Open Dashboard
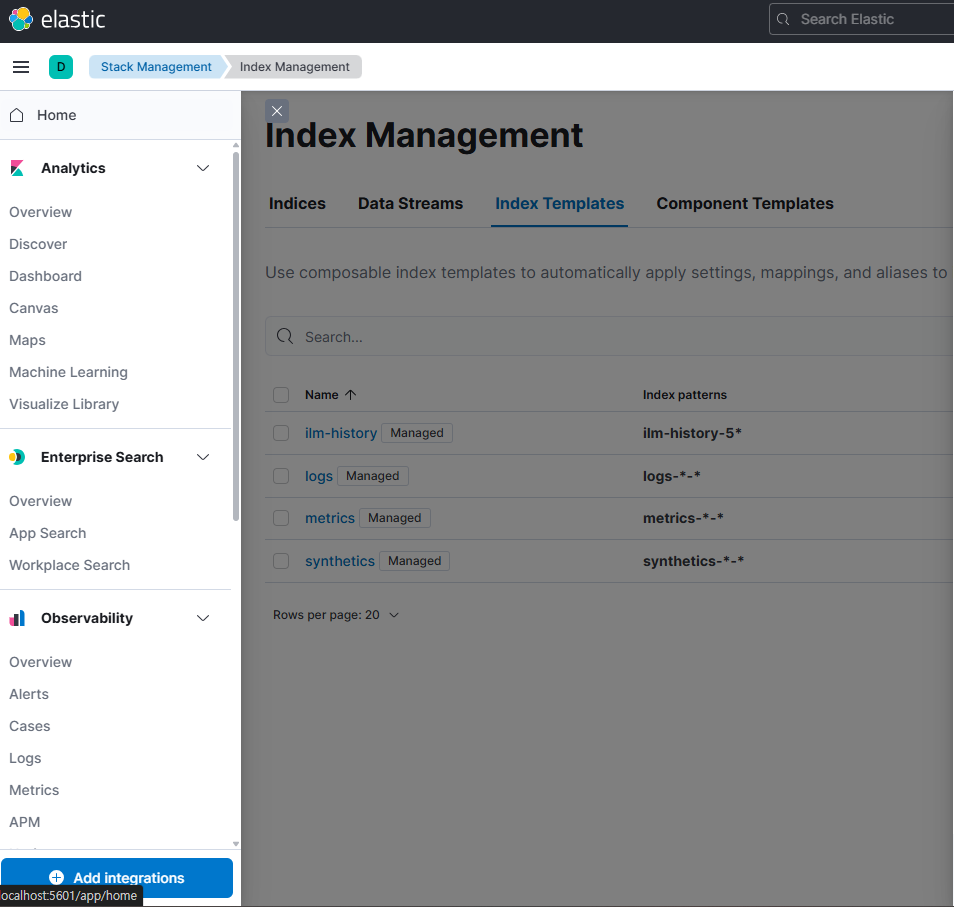The image size is (954, 907). pyautogui.click(x=46, y=276)
